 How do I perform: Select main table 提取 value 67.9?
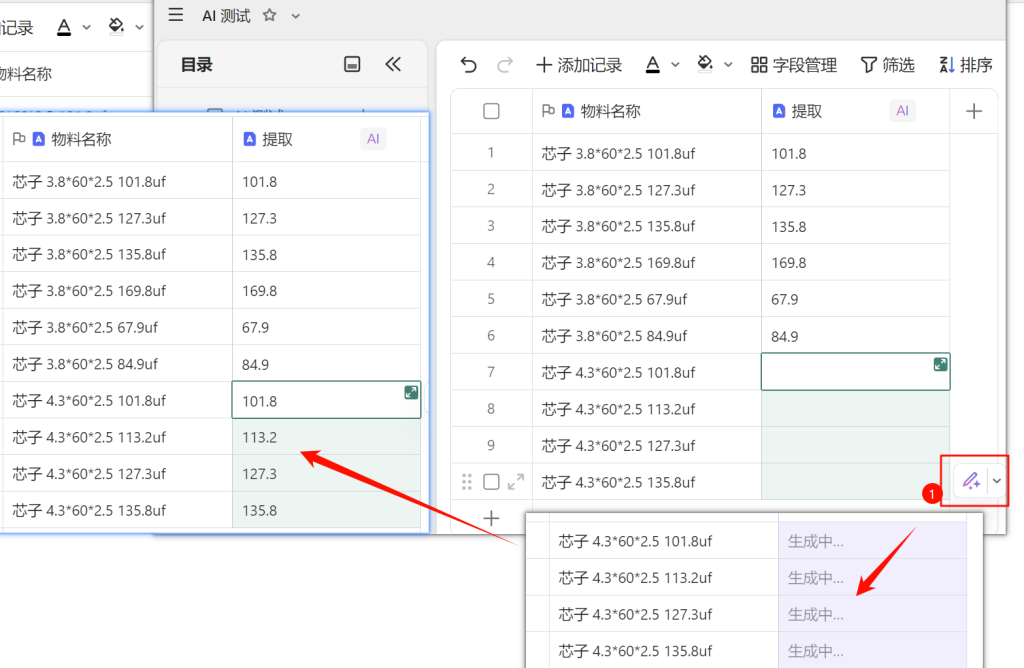tap(856, 299)
